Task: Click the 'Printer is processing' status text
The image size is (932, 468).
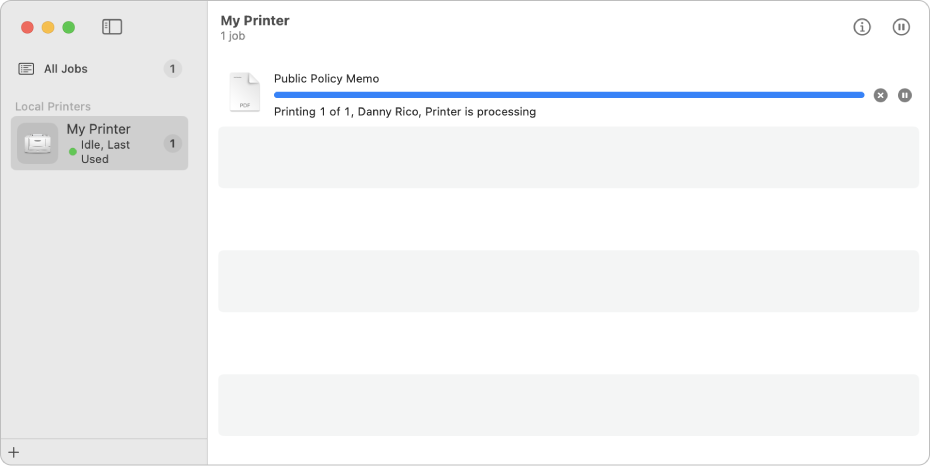Action: tap(480, 112)
